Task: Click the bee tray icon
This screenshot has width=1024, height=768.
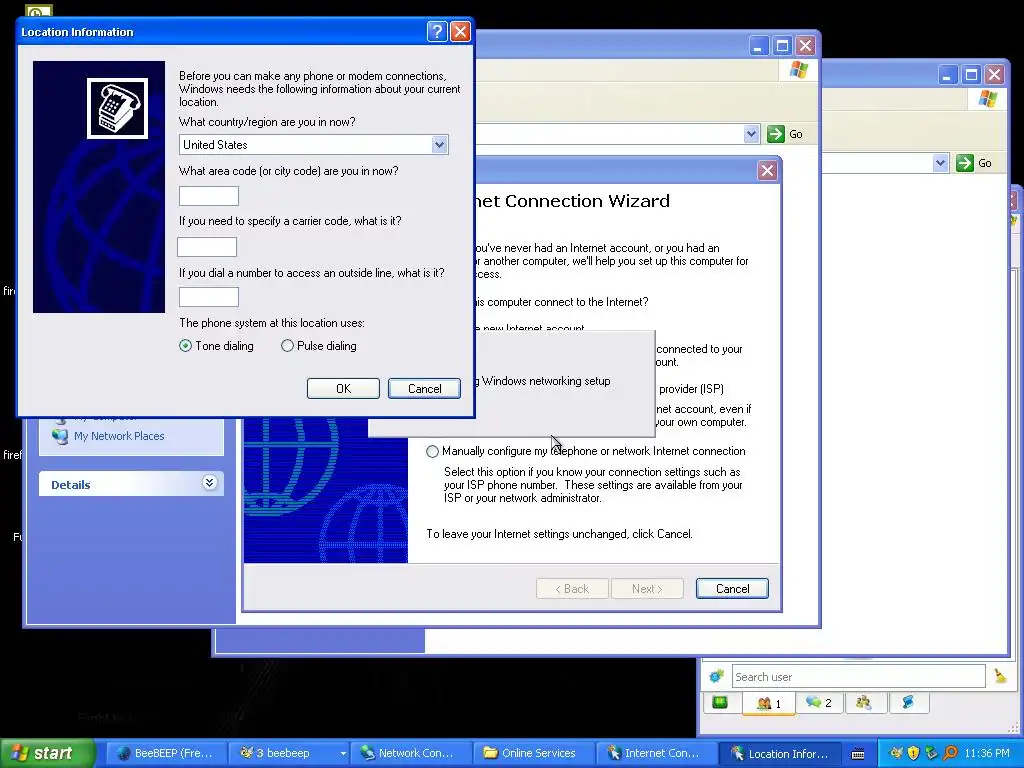Action: (896, 753)
